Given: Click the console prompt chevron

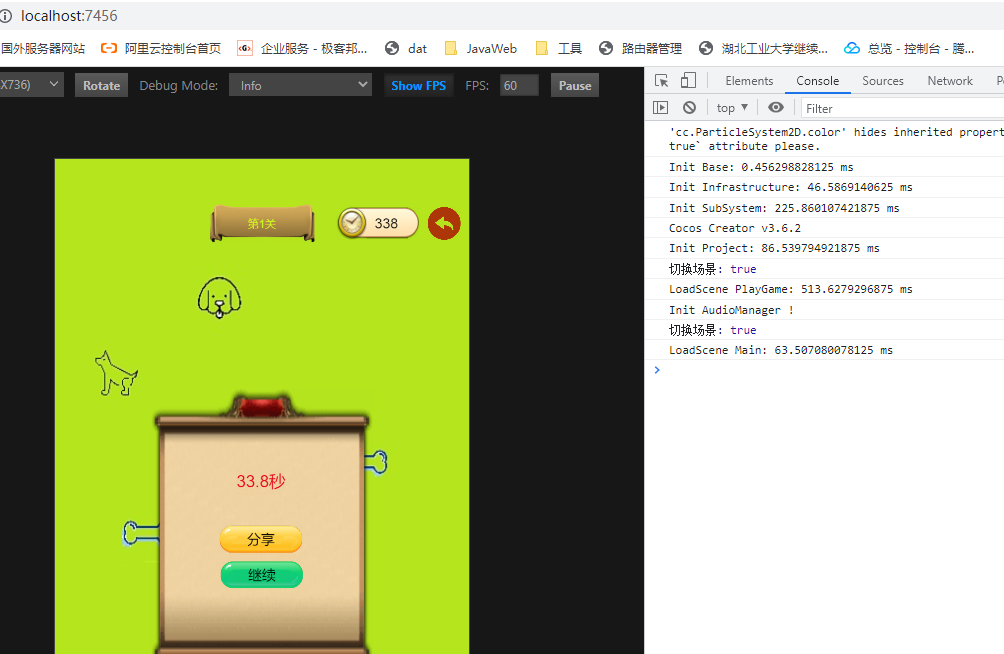Looking at the screenshot, I should [x=657, y=370].
